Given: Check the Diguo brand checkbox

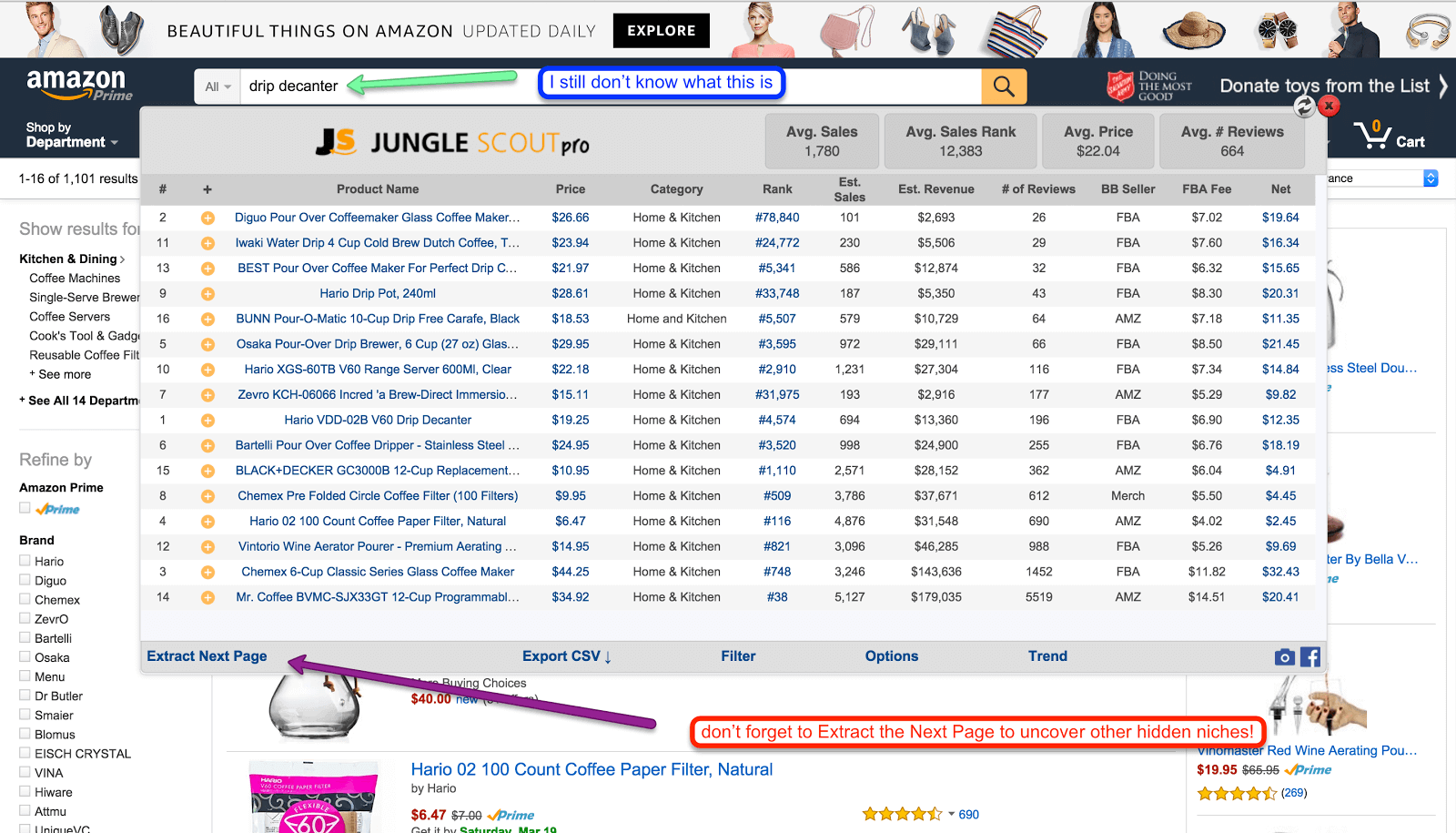Looking at the screenshot, I should (25, 580).
